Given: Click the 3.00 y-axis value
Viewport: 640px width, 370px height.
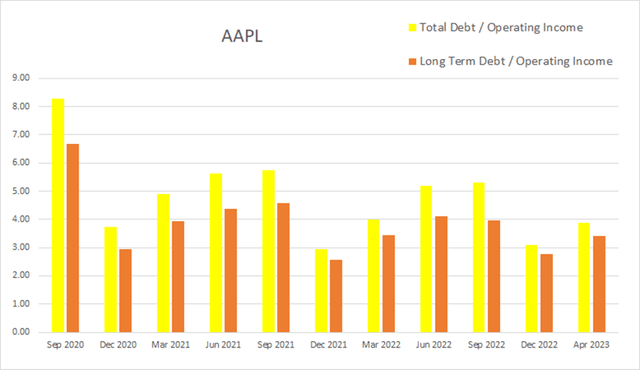Looking at the screenshot, I should click(21, 247).
